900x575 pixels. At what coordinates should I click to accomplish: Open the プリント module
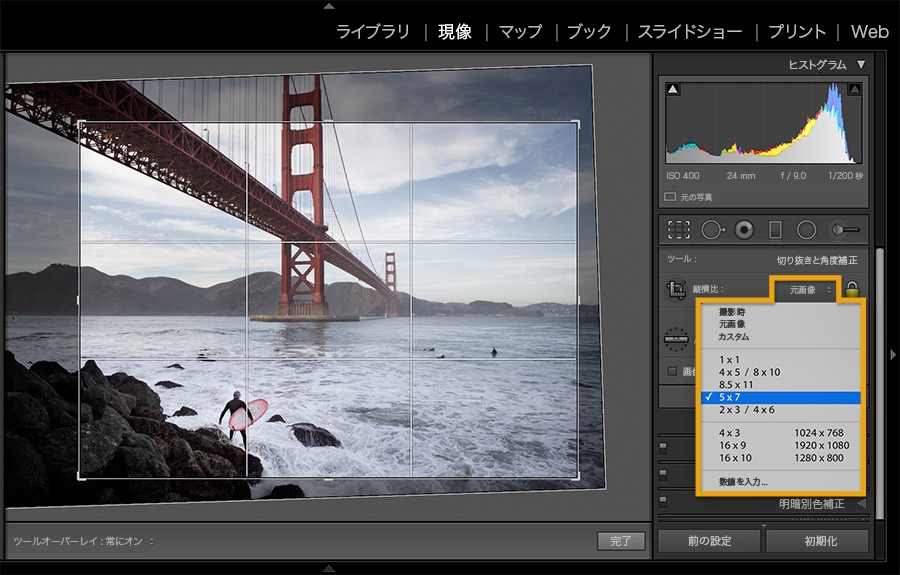point(797,32)
